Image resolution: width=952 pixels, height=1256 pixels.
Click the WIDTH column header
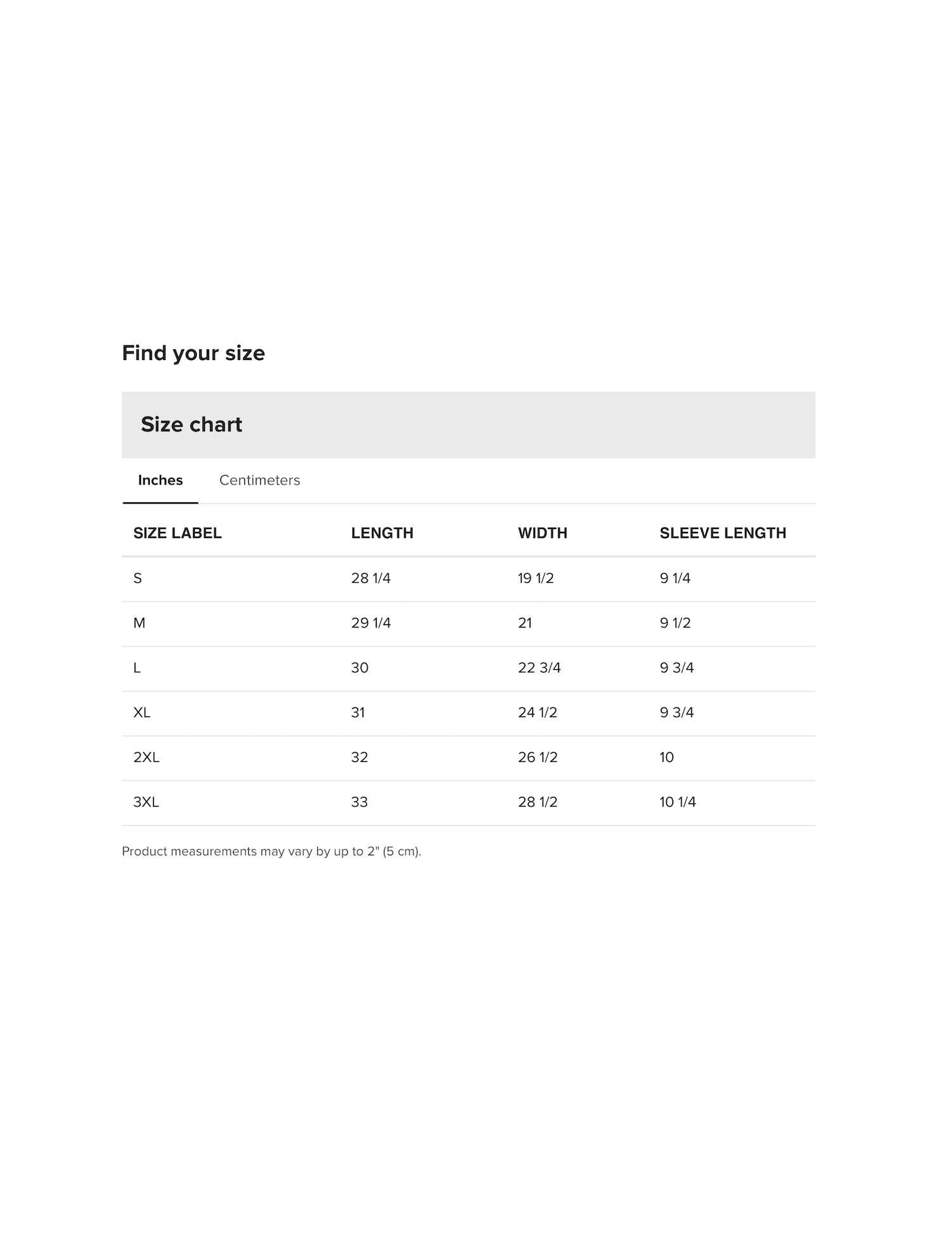(543, 533)
